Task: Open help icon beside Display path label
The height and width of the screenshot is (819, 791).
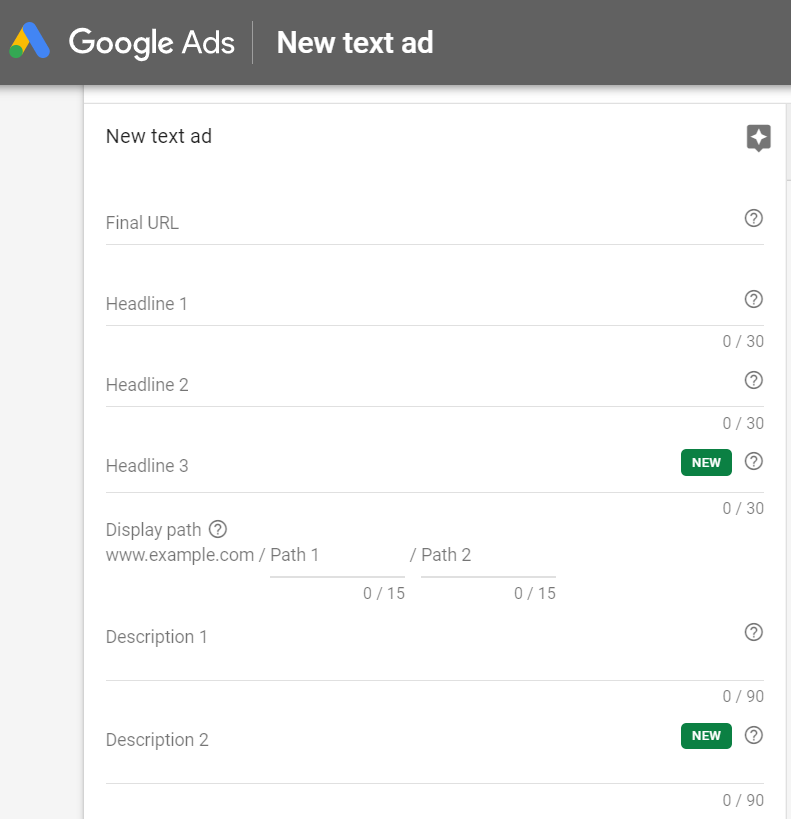Action: coord(218,529)
